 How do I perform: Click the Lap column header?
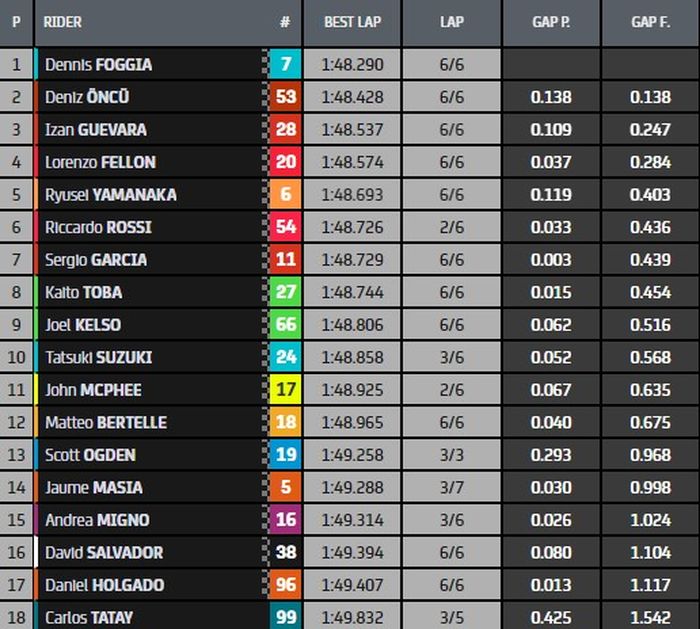452,22
